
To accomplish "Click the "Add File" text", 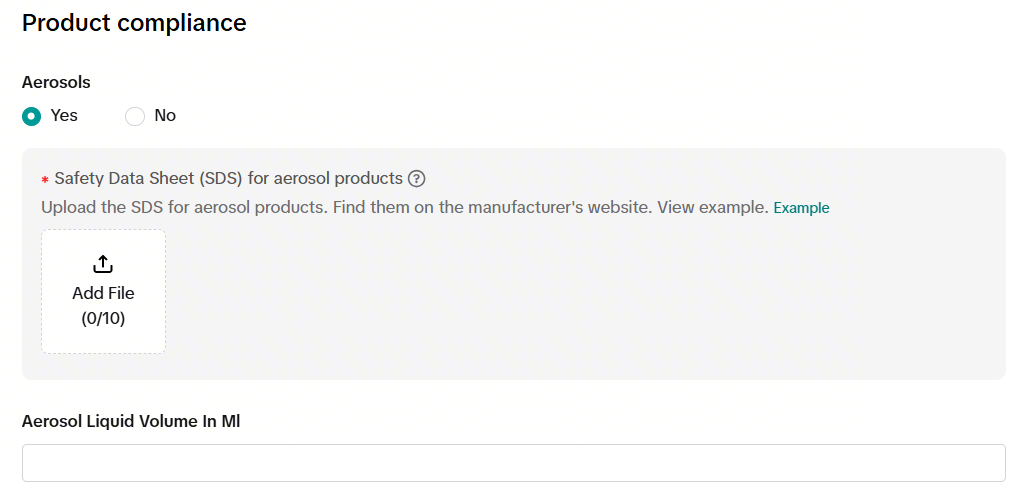I will [103, 293].
